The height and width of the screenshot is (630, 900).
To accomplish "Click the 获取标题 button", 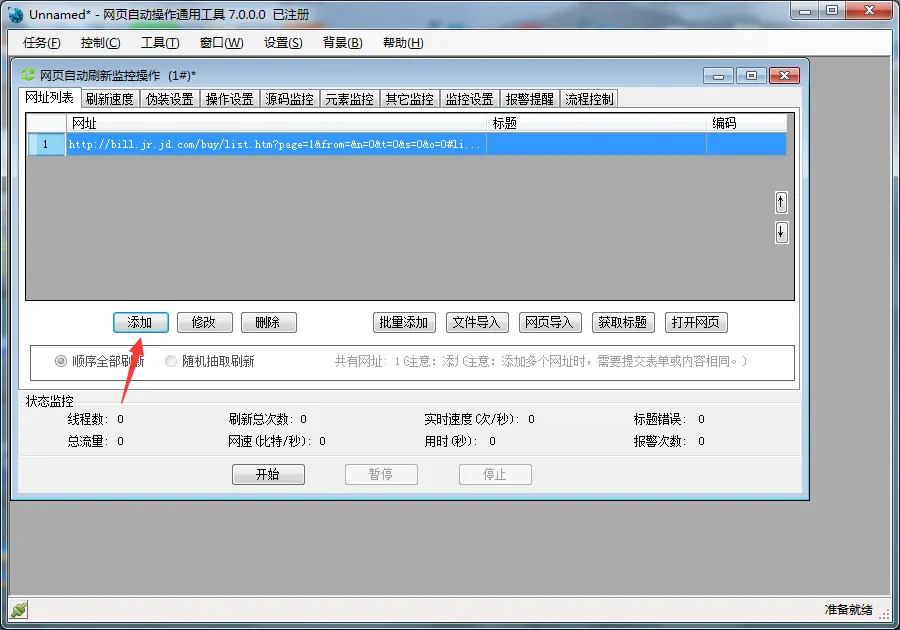I will [x=623, y=322].
